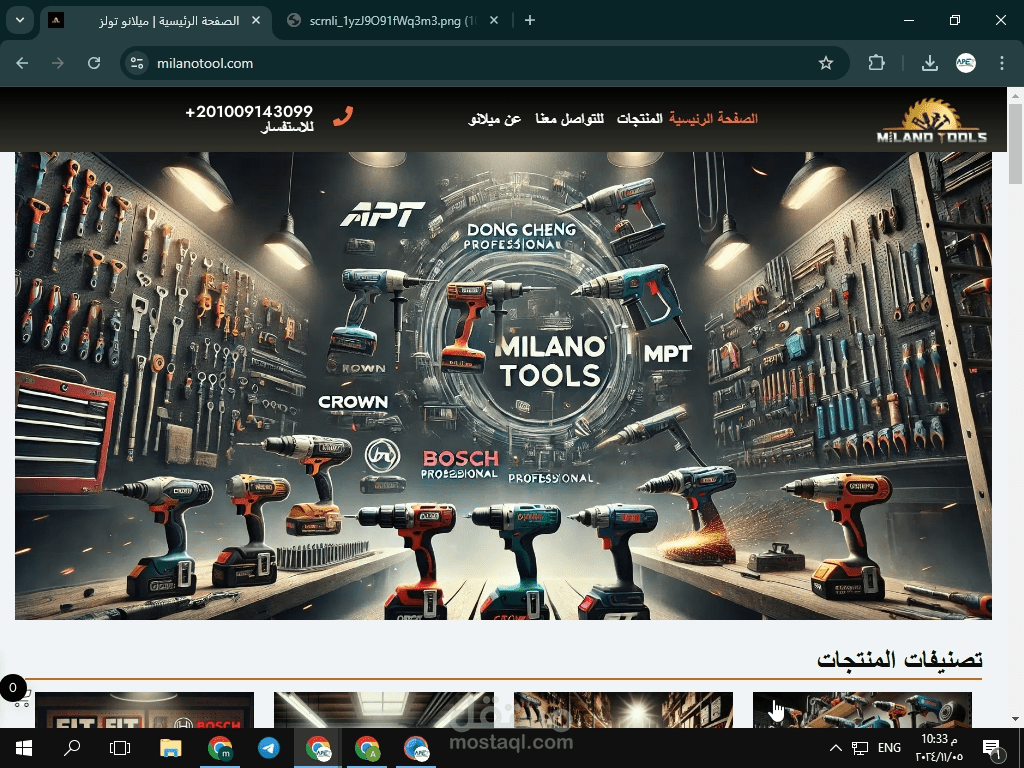
Task: Open عن ميلانو menu item
Action: (x=494, y=118)
